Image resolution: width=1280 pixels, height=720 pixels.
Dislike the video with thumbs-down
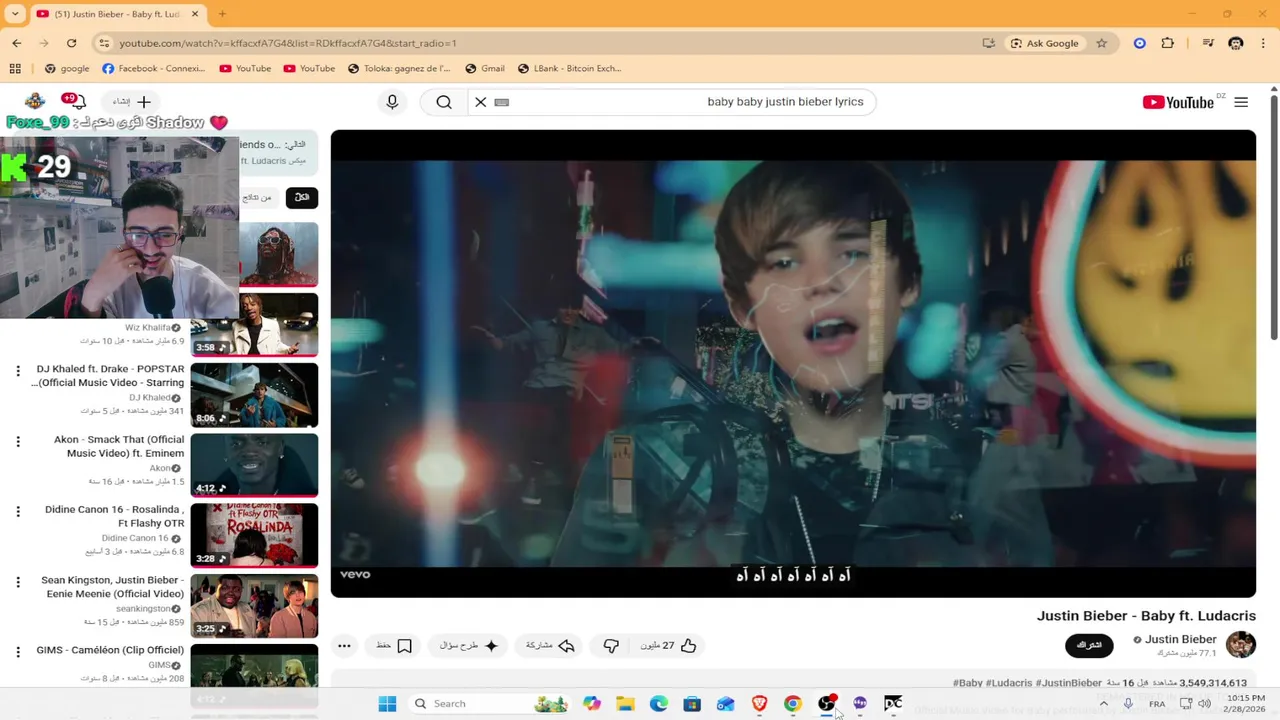[x=611, y=646]
